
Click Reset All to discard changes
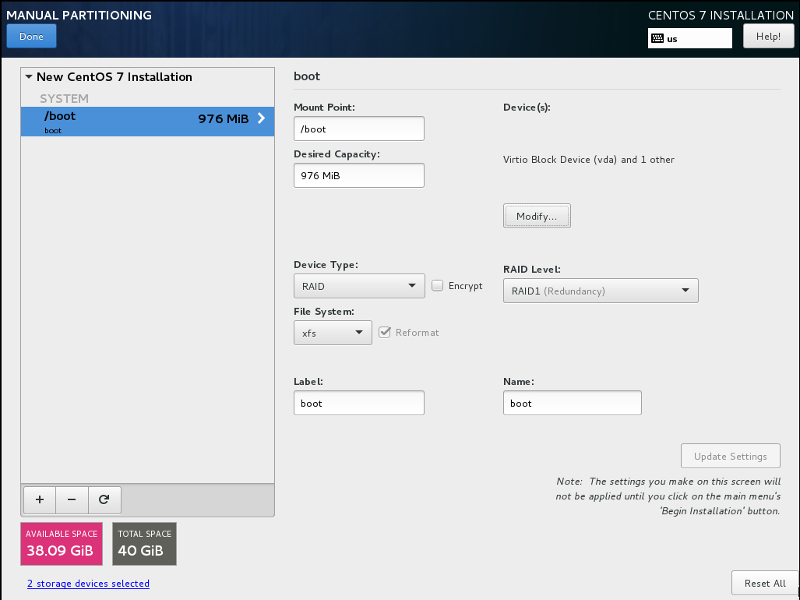click(x=764, y=583)
